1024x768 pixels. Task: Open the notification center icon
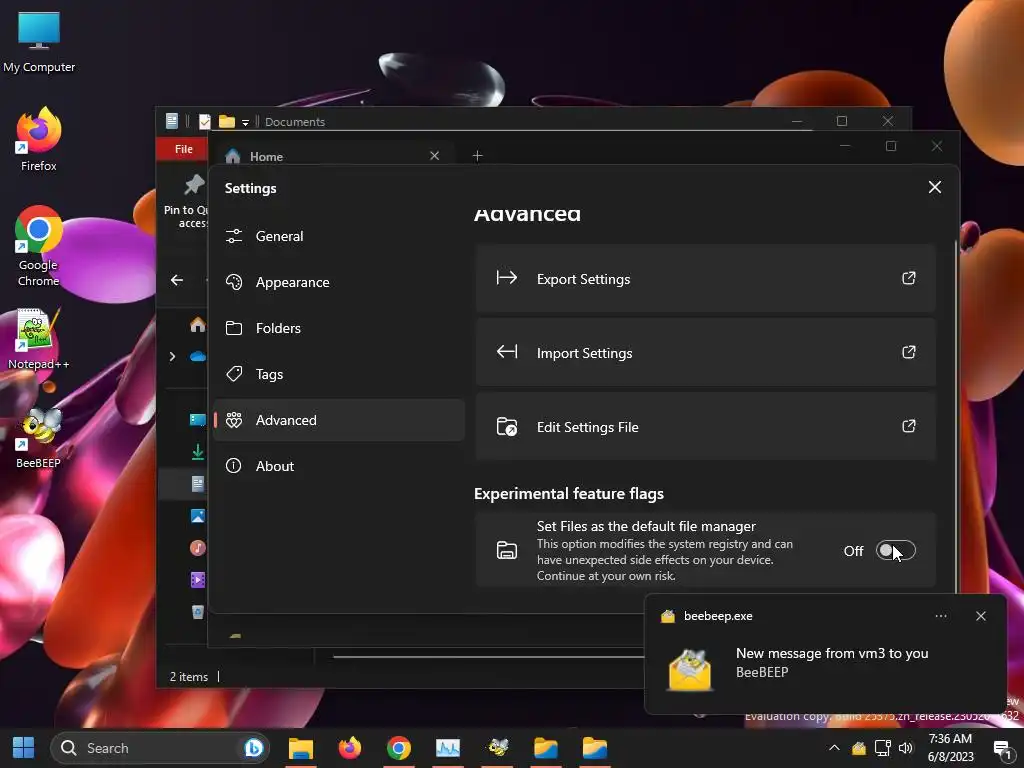coord(1001,748)
